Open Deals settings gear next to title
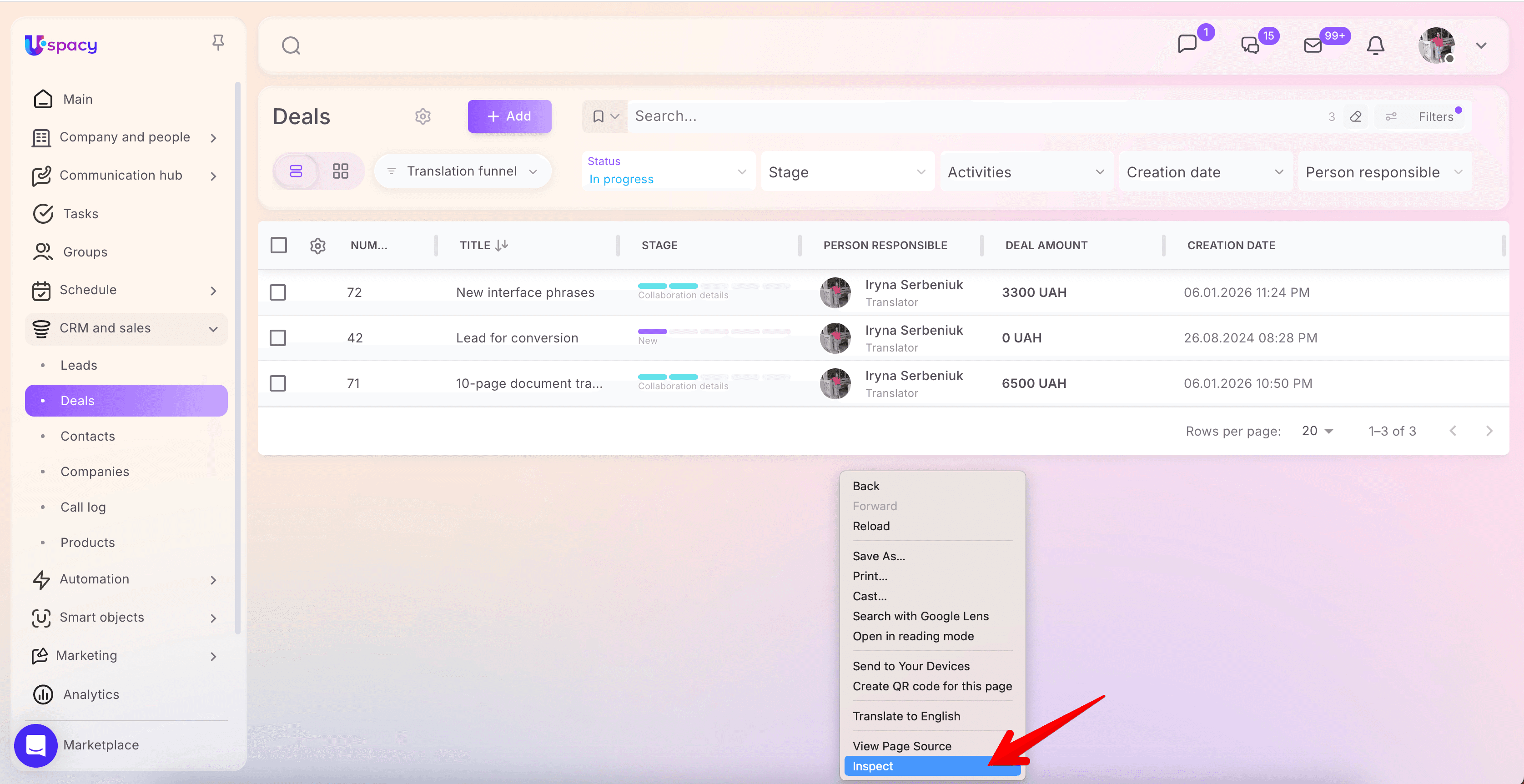Image resolution: width=1524 pixels, height=784 pixels. pos(422,116)
